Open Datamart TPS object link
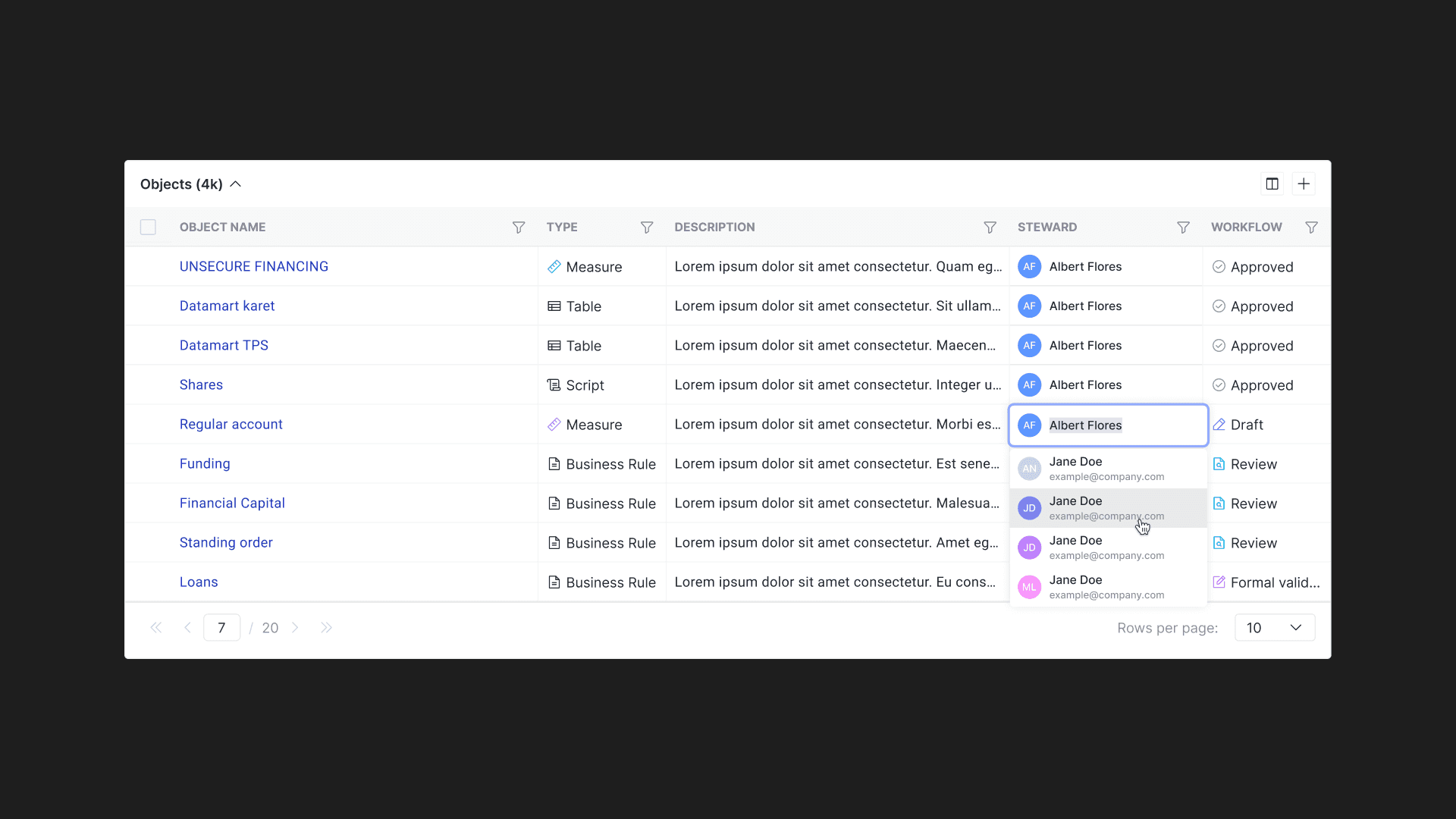 click(224, 346)
